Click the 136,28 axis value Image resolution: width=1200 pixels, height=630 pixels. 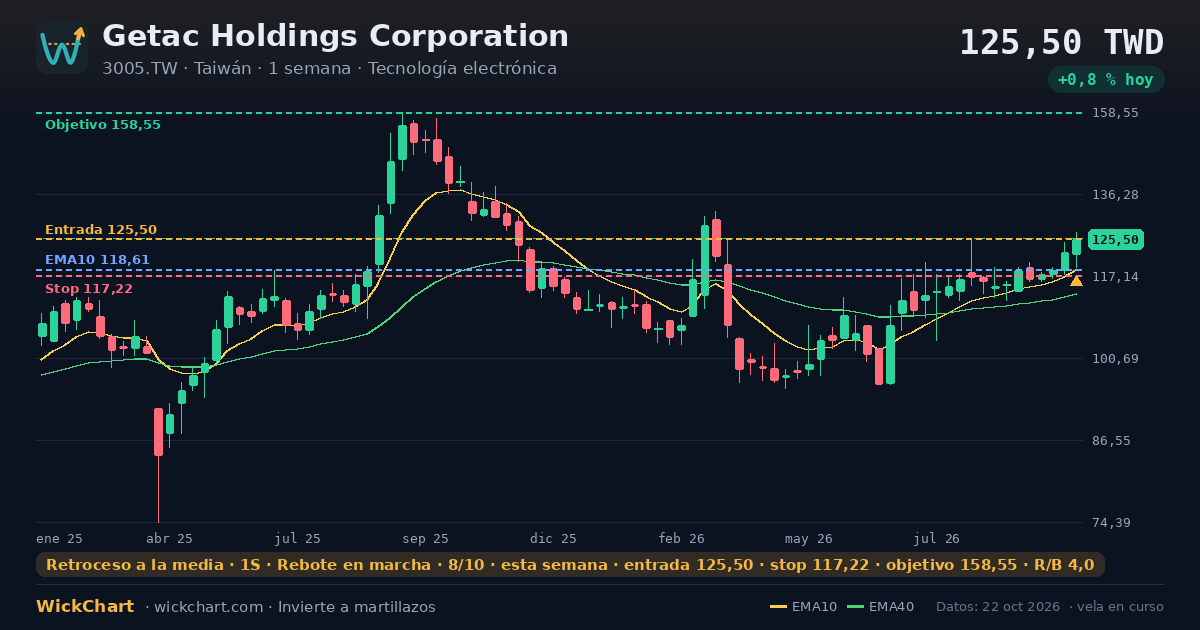click(1115, 195)
